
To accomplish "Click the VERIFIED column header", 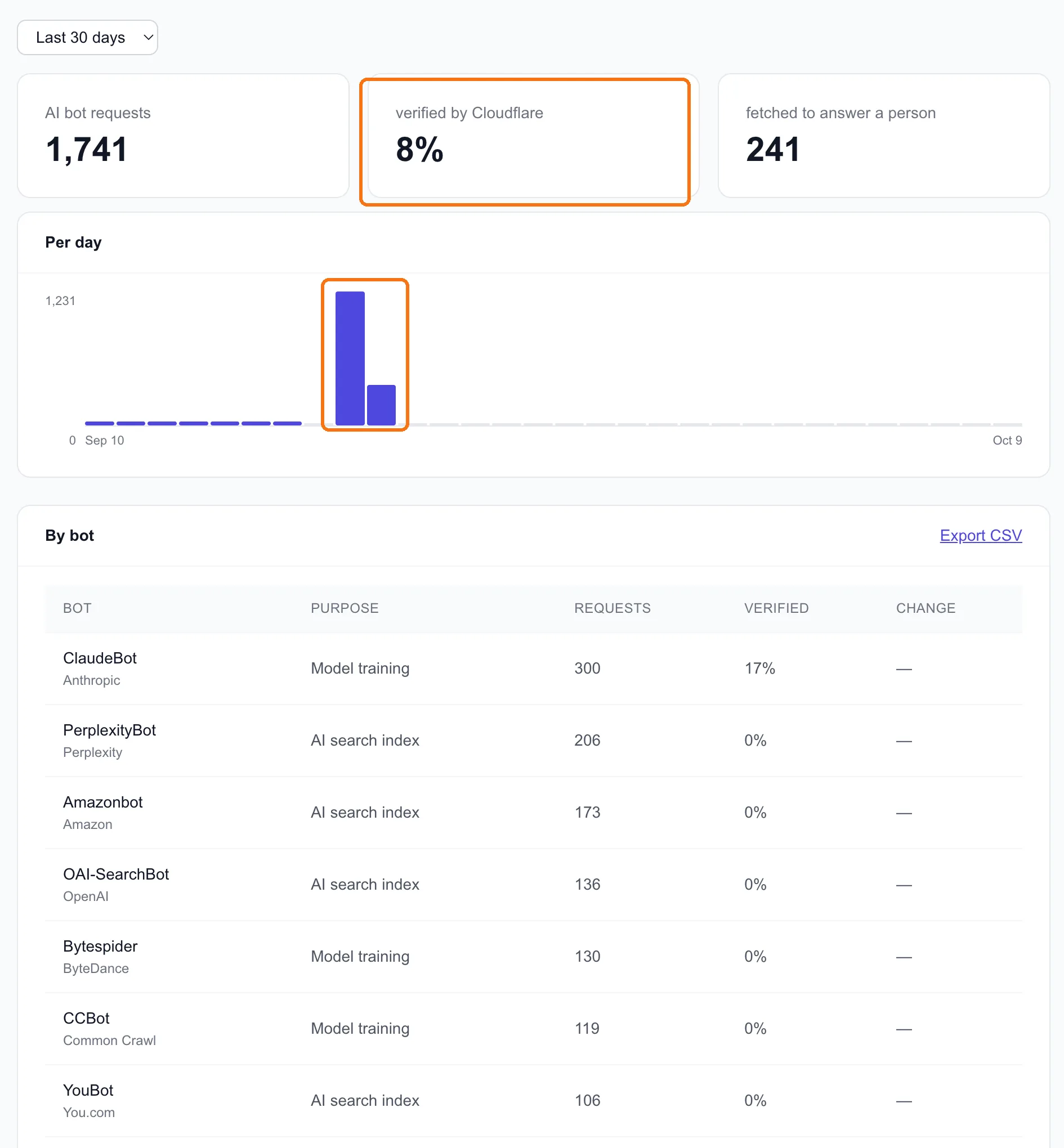I will pyautogui.click(x=776, y=608).
